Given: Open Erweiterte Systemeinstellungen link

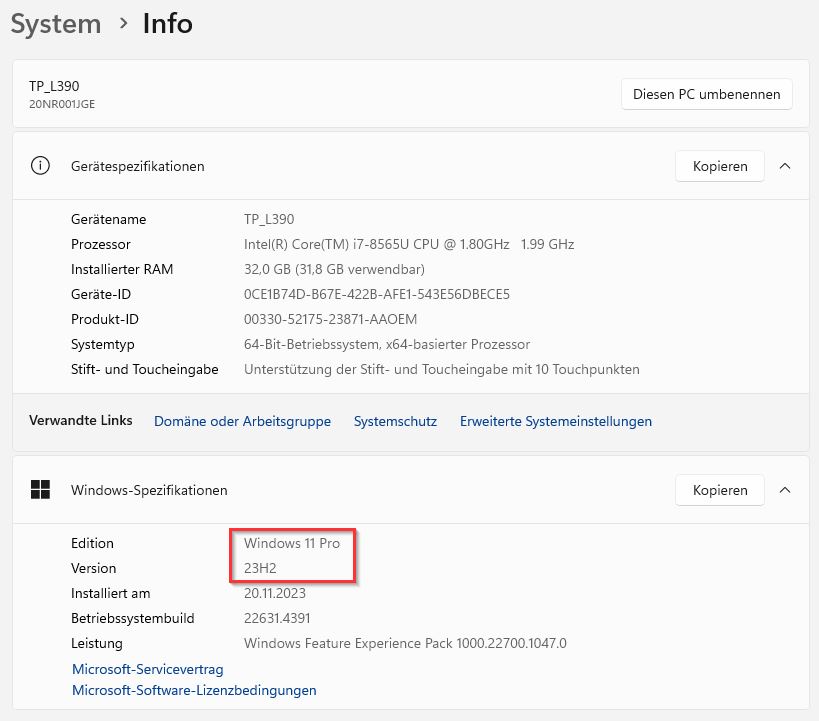Looking at the screenshot, I should tap(556, 421).
